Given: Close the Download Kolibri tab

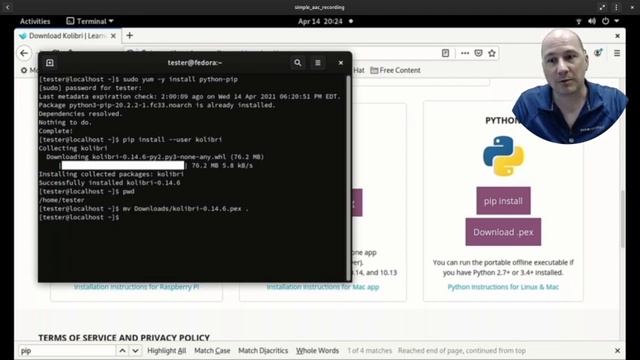Looking at the screenshot, I should (113, 36).
